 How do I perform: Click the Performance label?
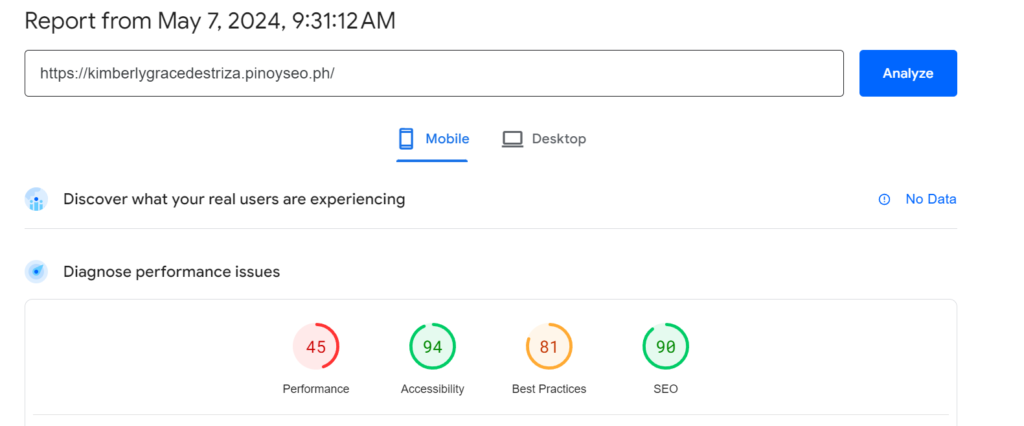point(316,389)
